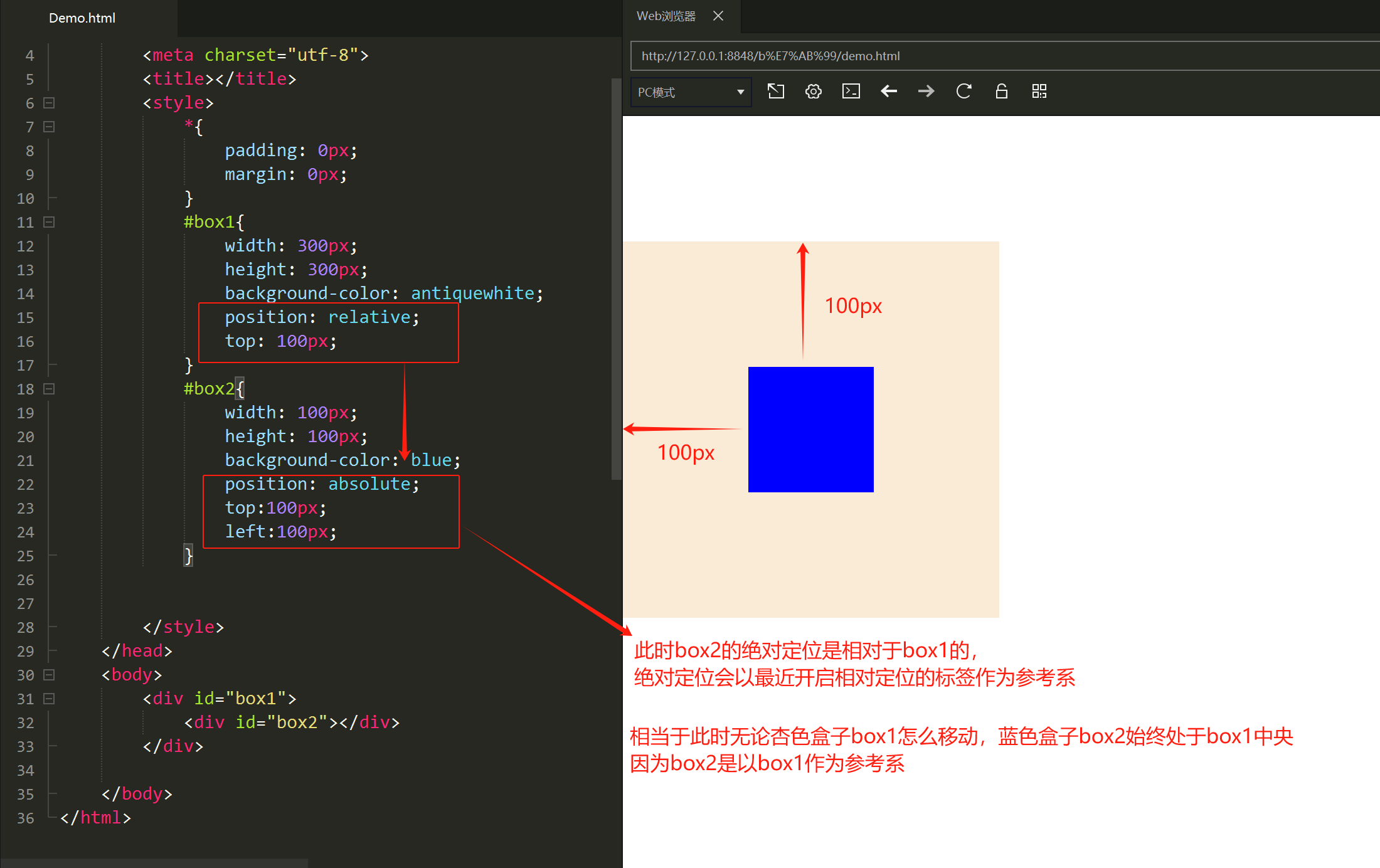Viewport: 1380px width, 868px height.
Task: Click the forward navigation arrow icon
Action: 926,92
